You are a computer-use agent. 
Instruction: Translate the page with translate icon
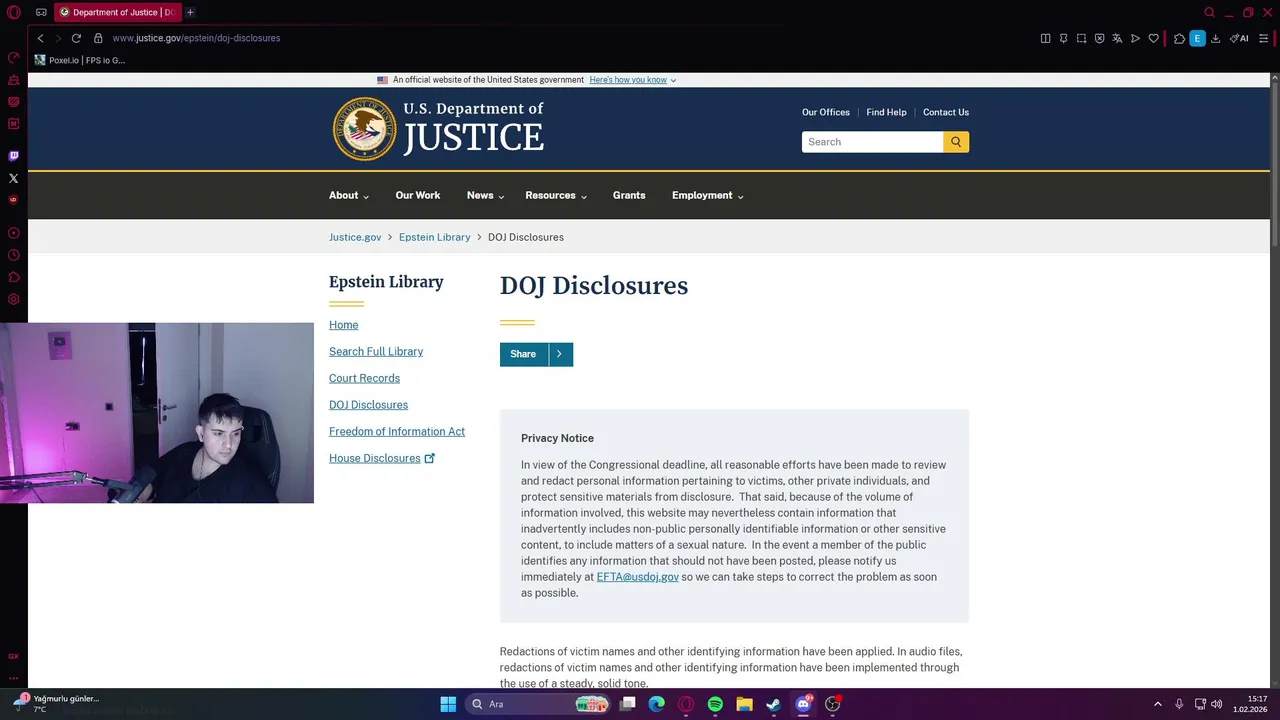coord(1117,38)
